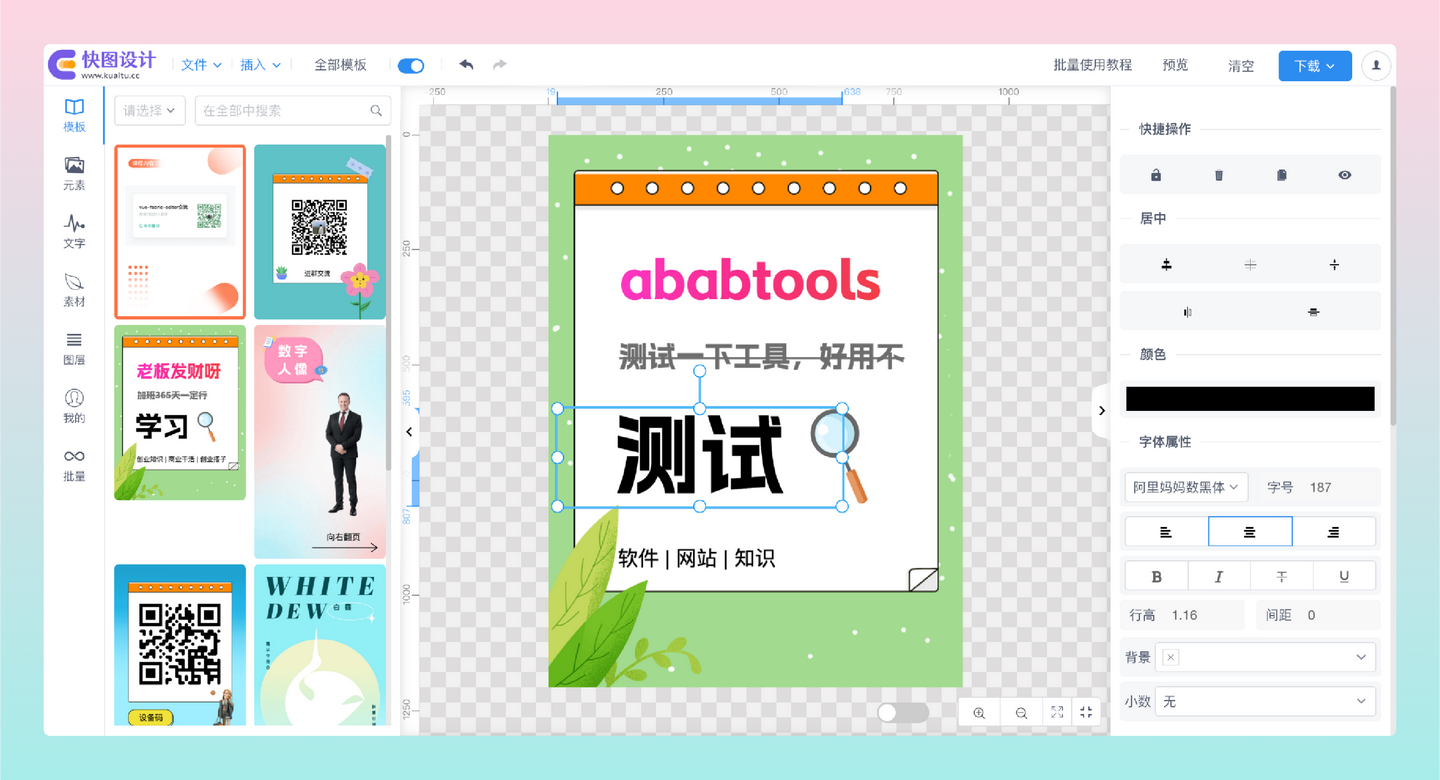Open the 阿里妈妈数黑体 font dropdown
This screenshot has width=1440, height=780.
click(1186, 487)
